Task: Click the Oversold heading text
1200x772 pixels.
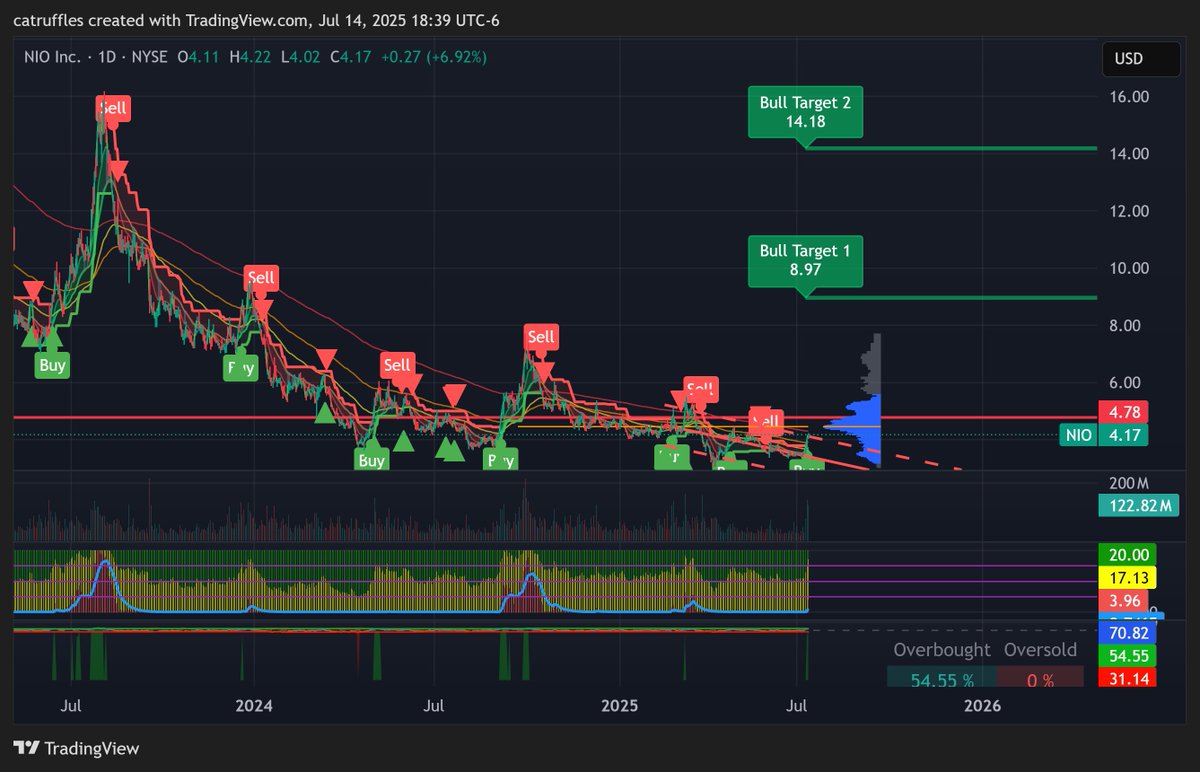Action: click(x=1040, y=650)
